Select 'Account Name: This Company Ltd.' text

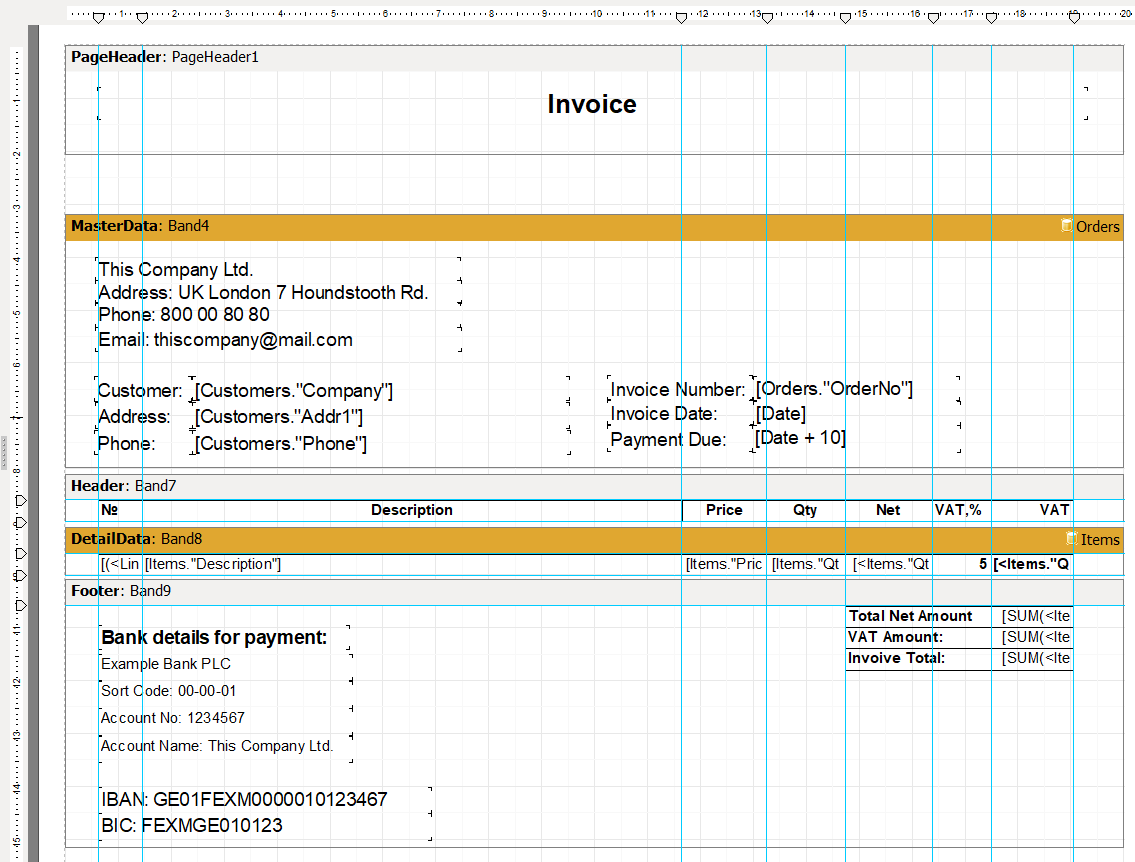[217, 745]
